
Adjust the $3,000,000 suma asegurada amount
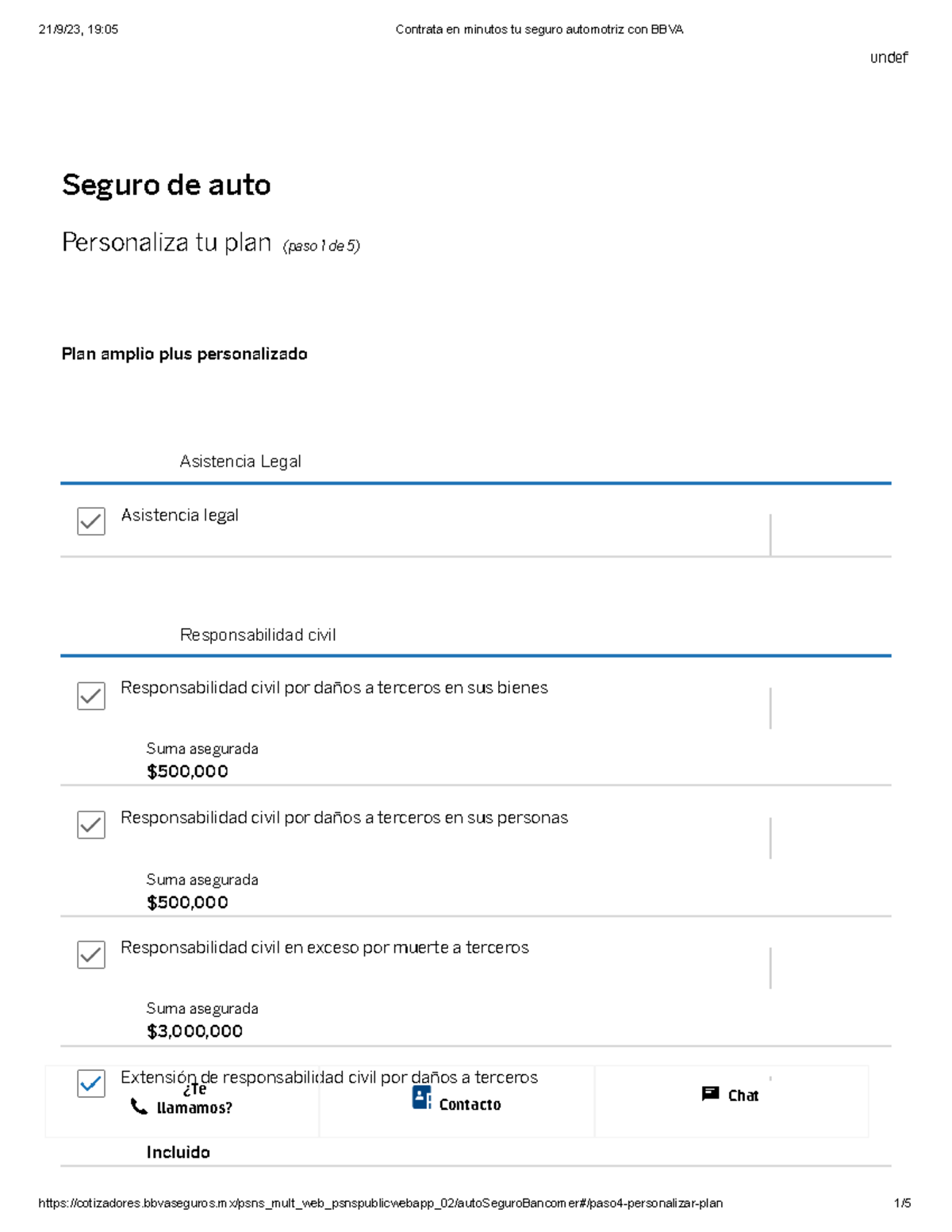[194, 1031]
